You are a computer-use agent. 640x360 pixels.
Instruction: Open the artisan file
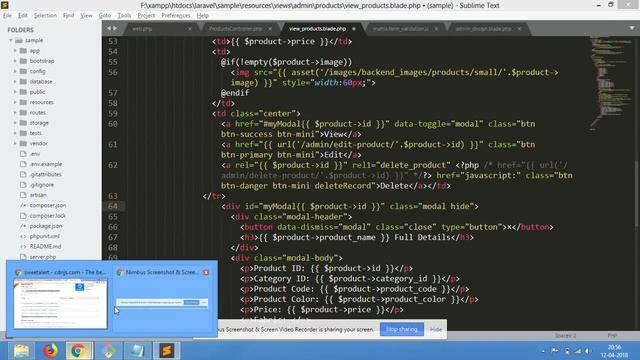38,195
